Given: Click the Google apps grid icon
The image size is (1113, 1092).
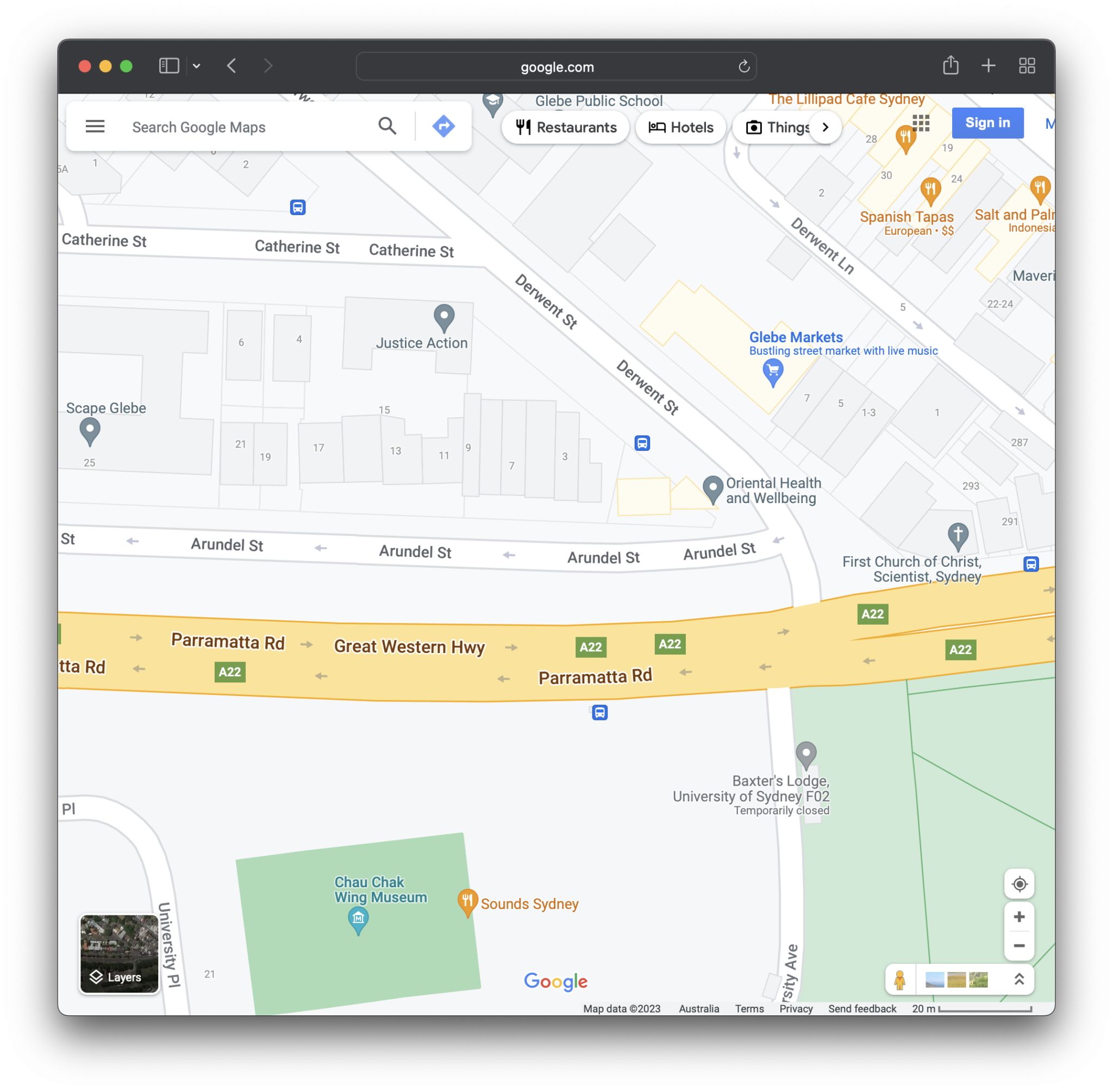Looking at the screenshot, I should pyautogui.click(x=921, y=123).
